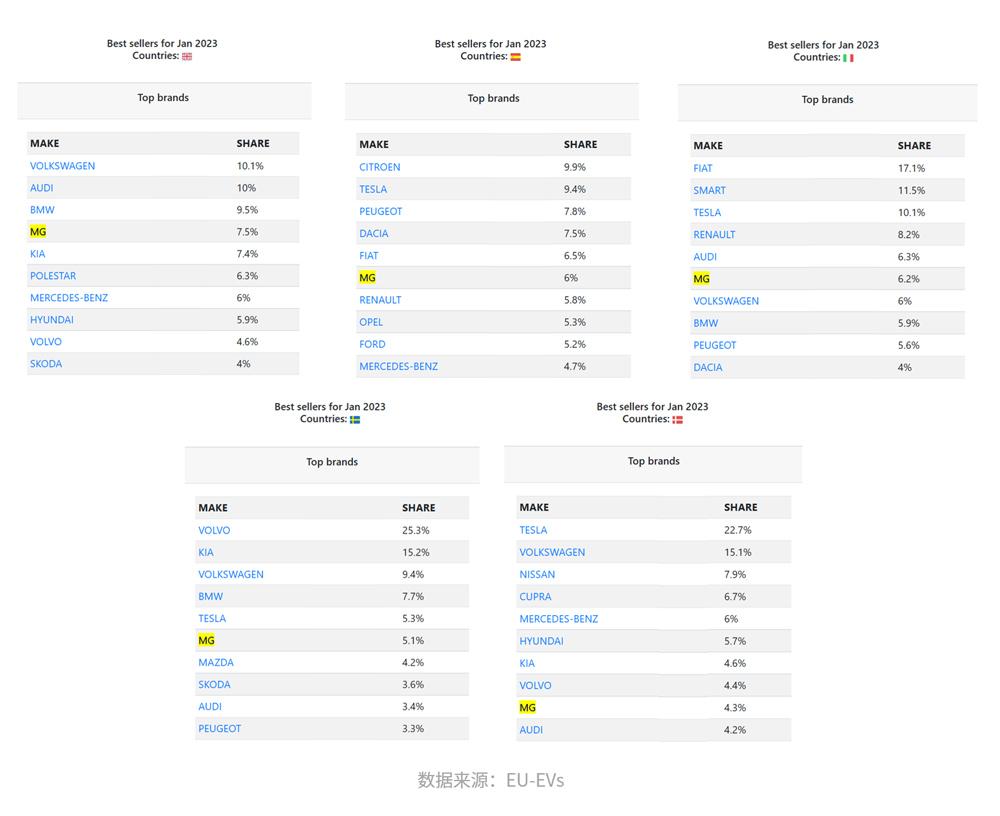The image size is (1000, 816).
Task: Click MAZDA brand link
Action: tap(216, 662)
